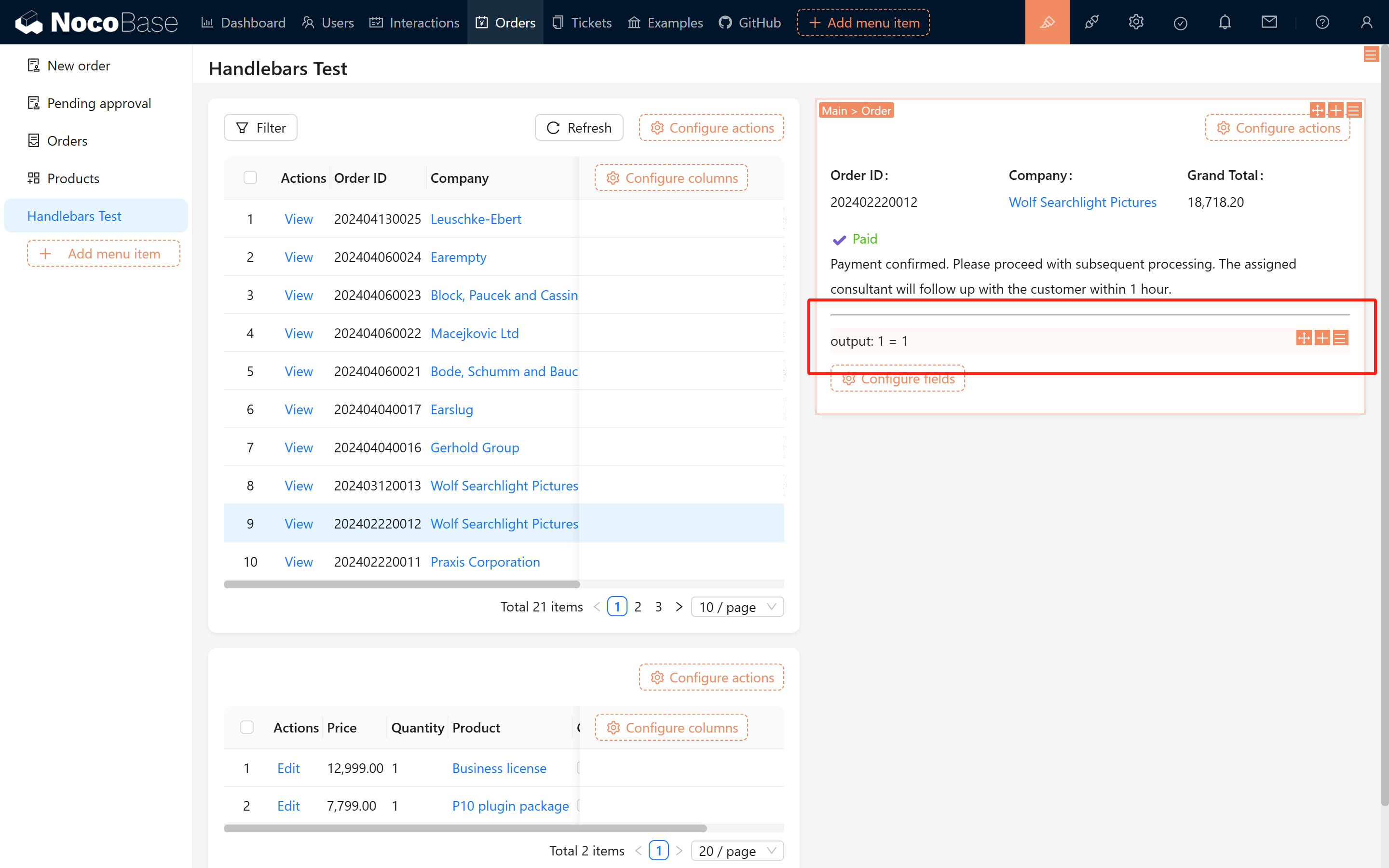Open the 20 / page size dropdown
Viewport: 1389px width, 868px height.
click(737, 851)
